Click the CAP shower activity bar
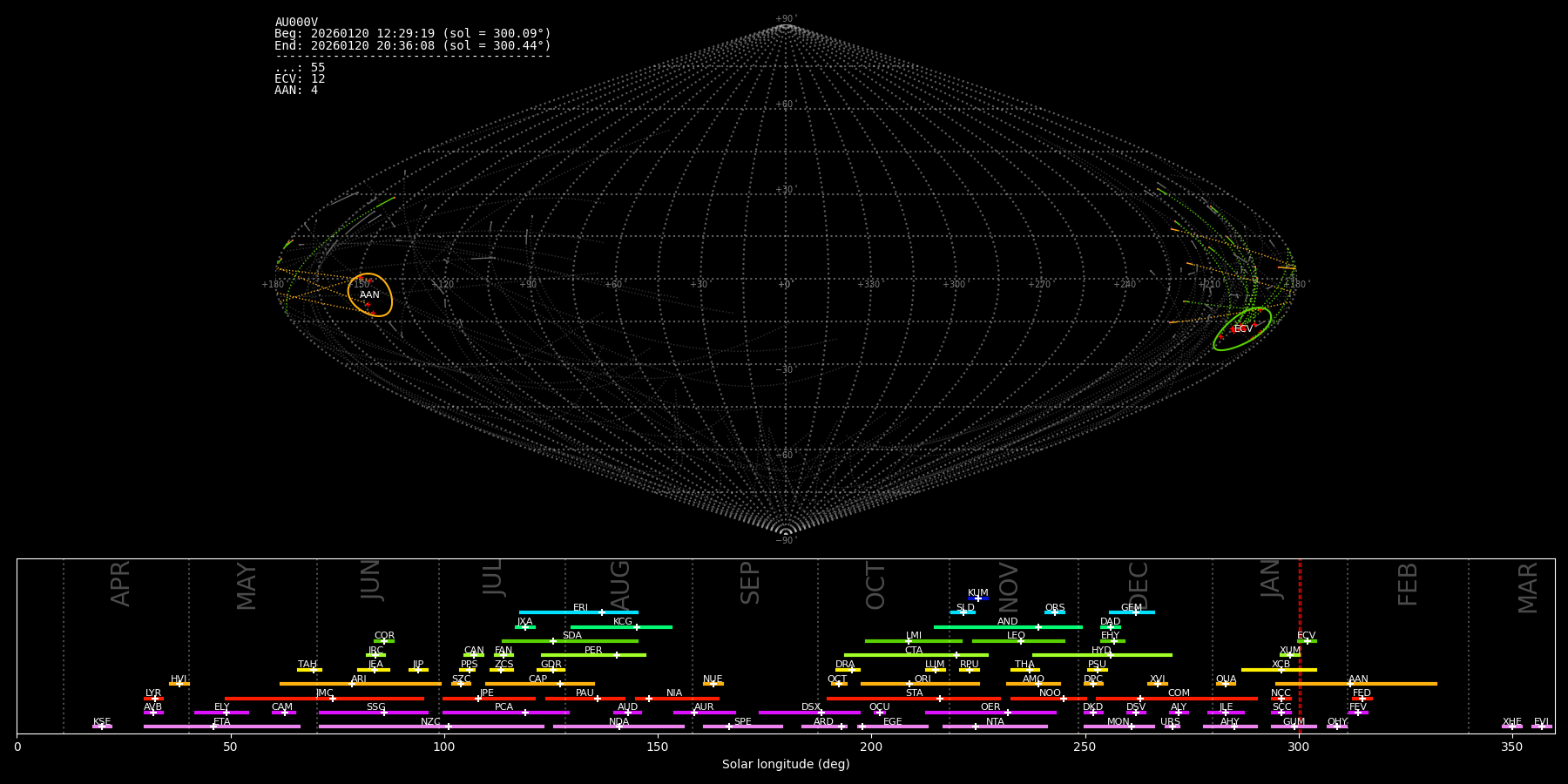 540,684
